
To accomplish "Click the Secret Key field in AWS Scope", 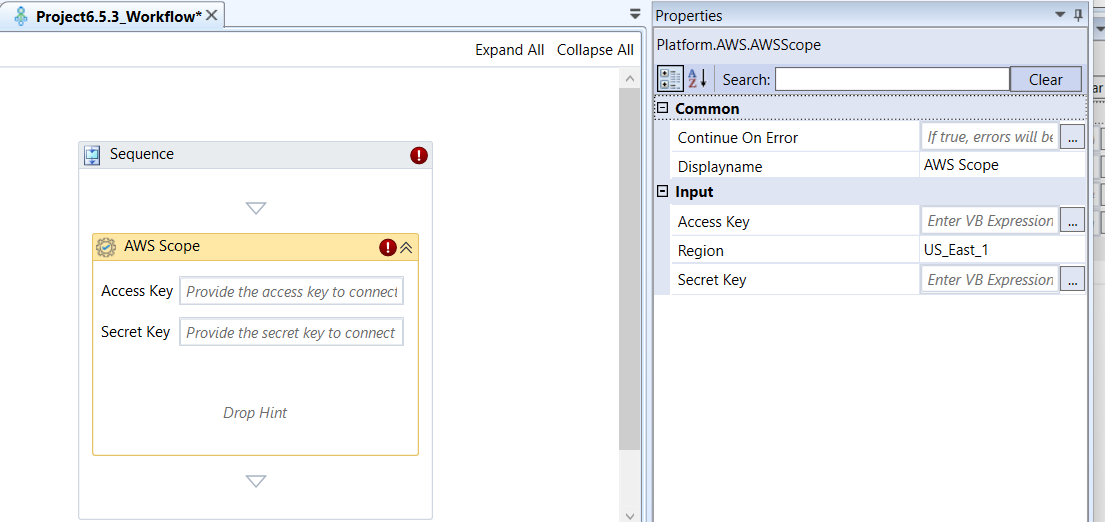I will point(292,332).
